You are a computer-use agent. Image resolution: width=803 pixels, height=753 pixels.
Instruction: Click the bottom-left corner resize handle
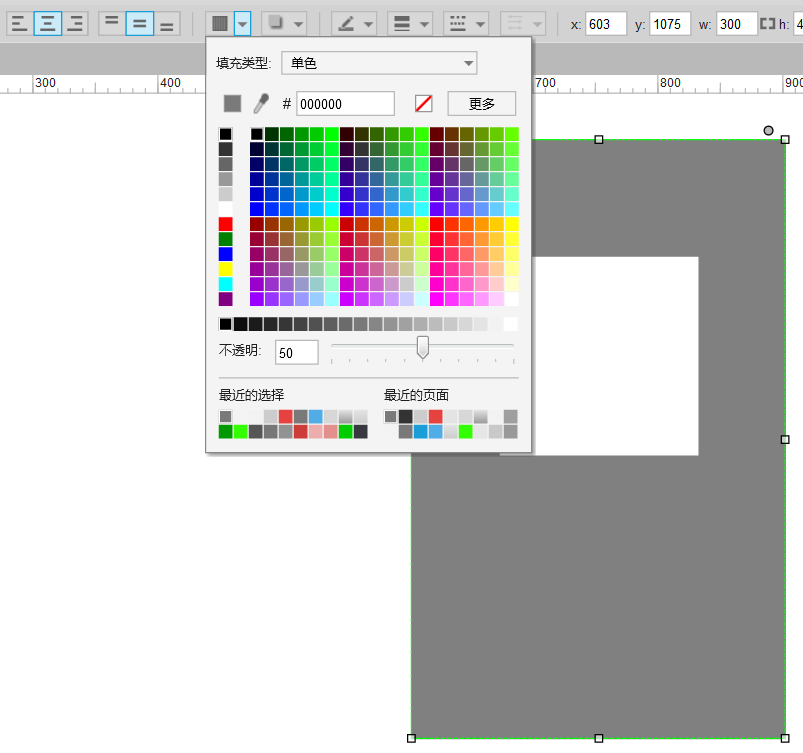[x=411, y=738]
